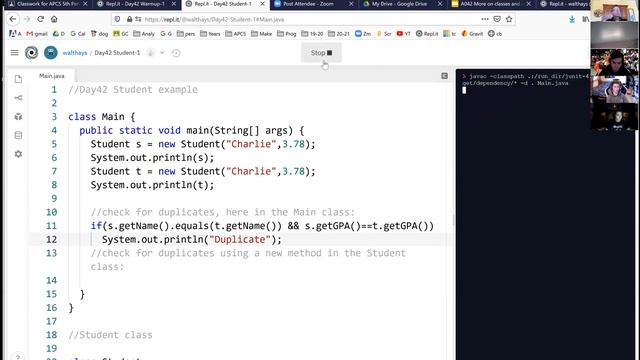The height and width of the screenshot is (360, 640).
Task: Open the Packages sidebar panel
Action: click(x=18, y=116)
